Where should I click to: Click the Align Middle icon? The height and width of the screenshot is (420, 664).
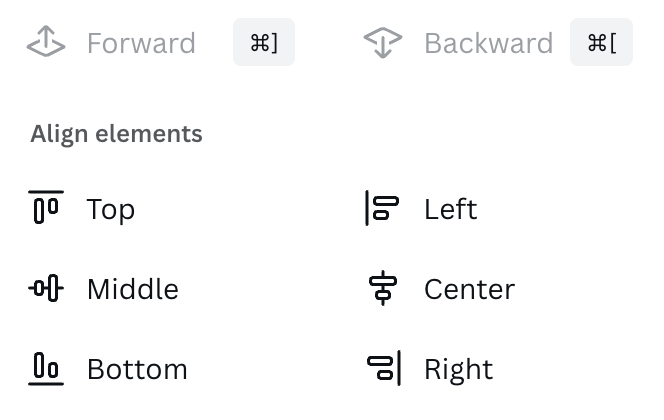click(46, 288)
